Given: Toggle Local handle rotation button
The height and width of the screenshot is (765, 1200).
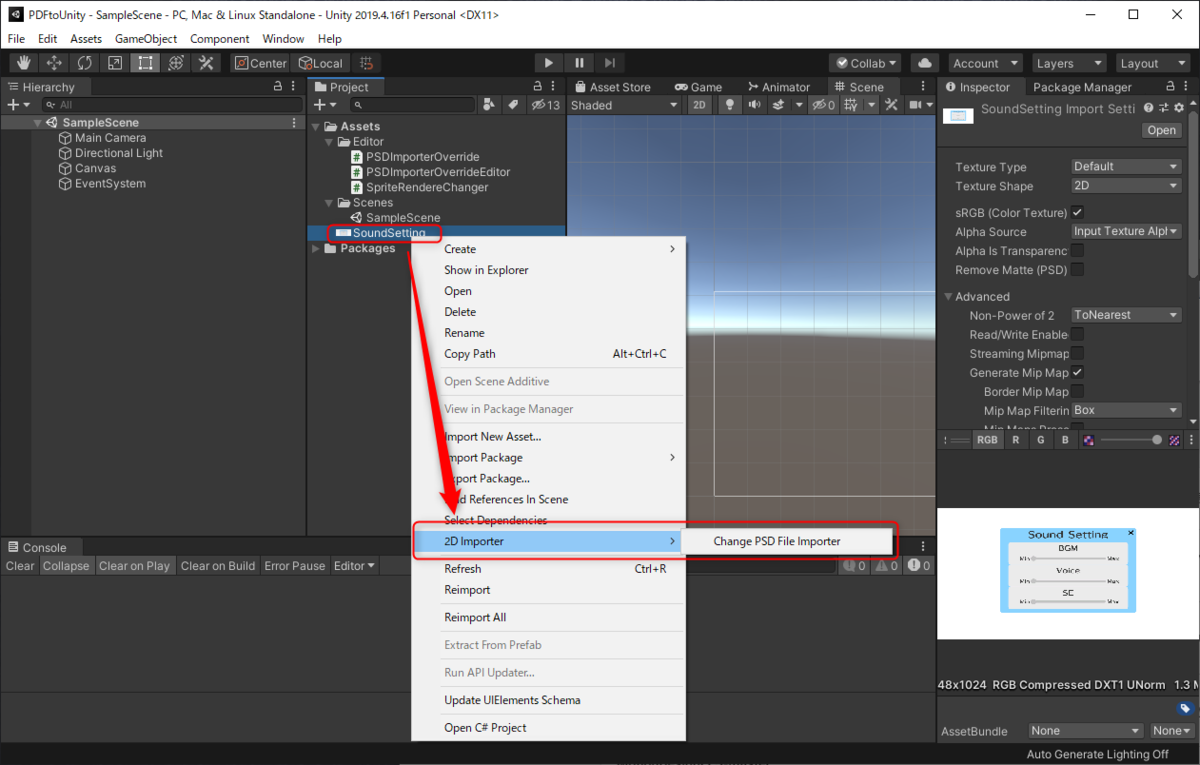Looking at the screenshot, I should click(320, 63).
